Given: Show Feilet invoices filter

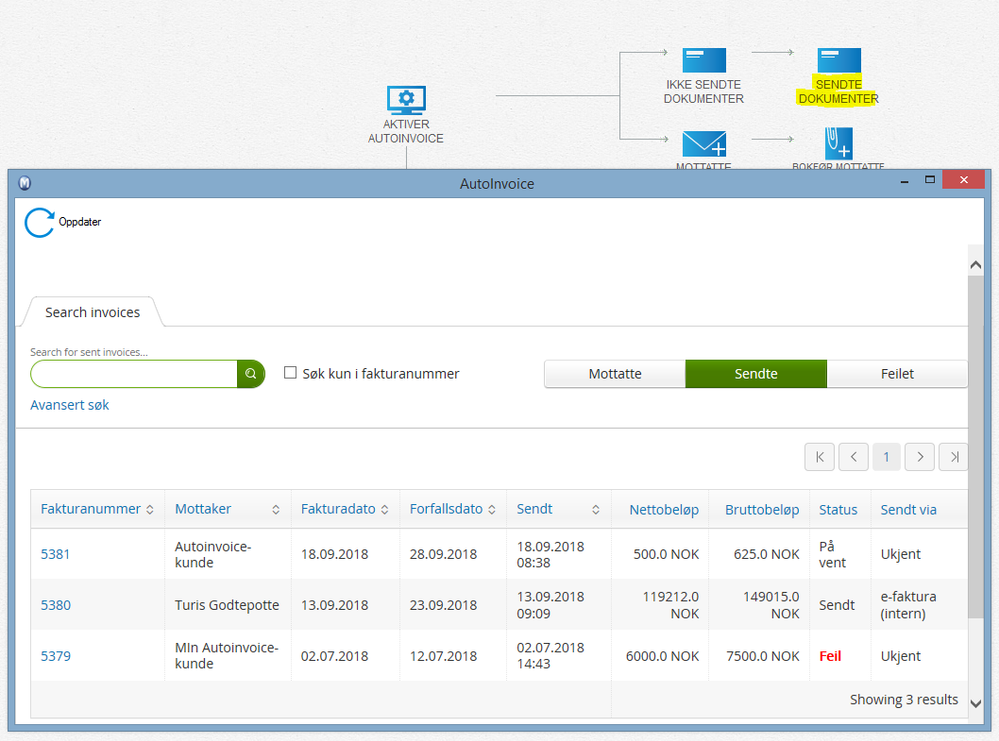Looking at the screenshot, I should coord(897,374).
